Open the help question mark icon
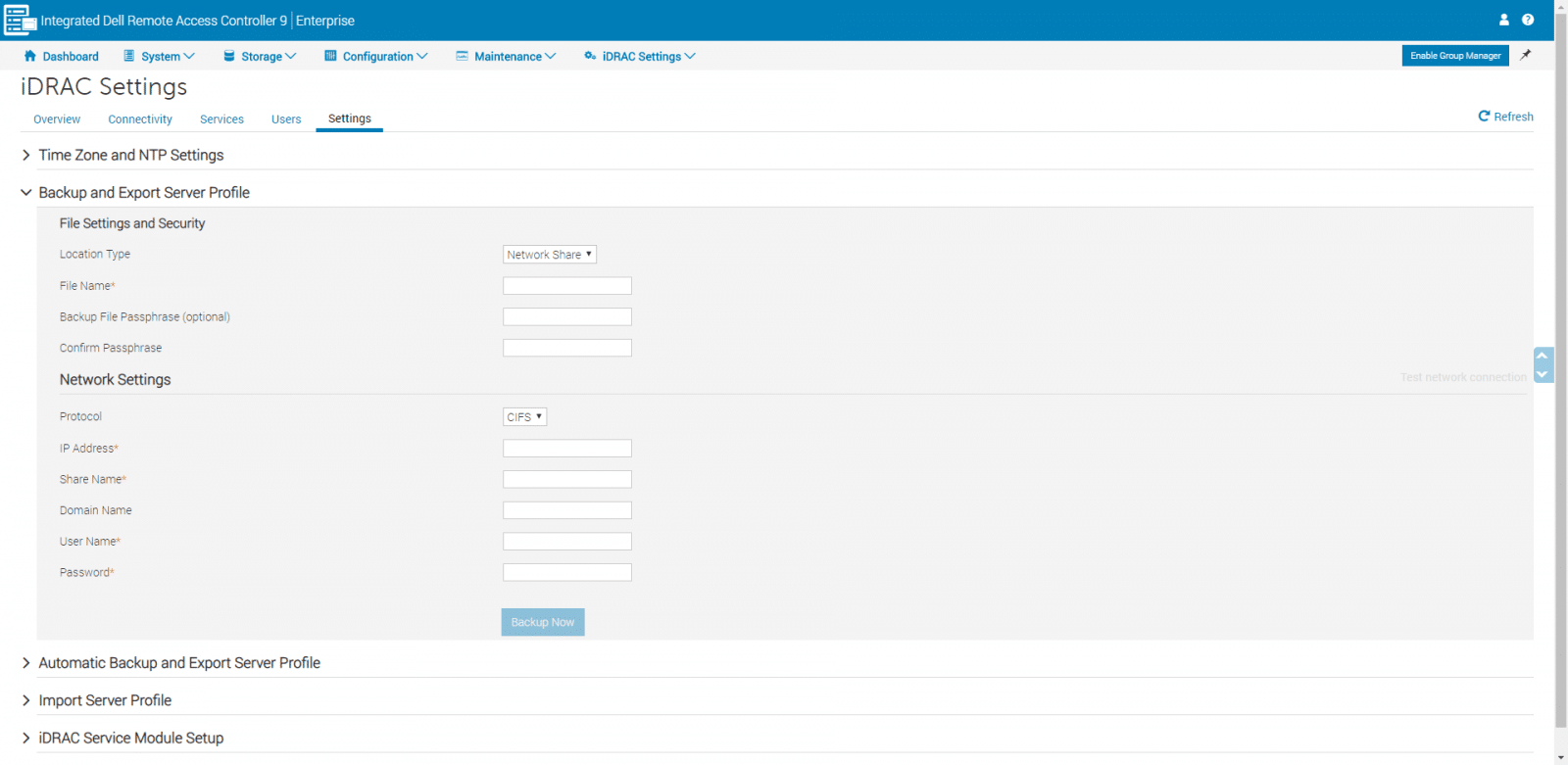The image size is (1568, 765). [1528, 20]
